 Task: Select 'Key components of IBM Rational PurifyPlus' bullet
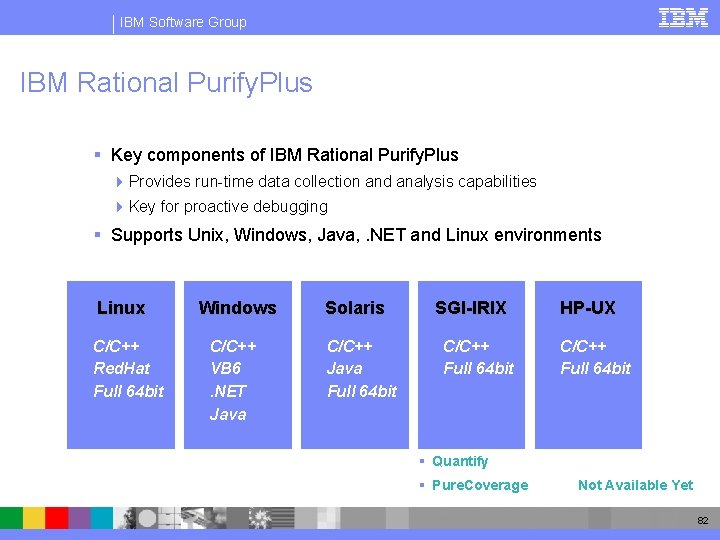[284, 155]
